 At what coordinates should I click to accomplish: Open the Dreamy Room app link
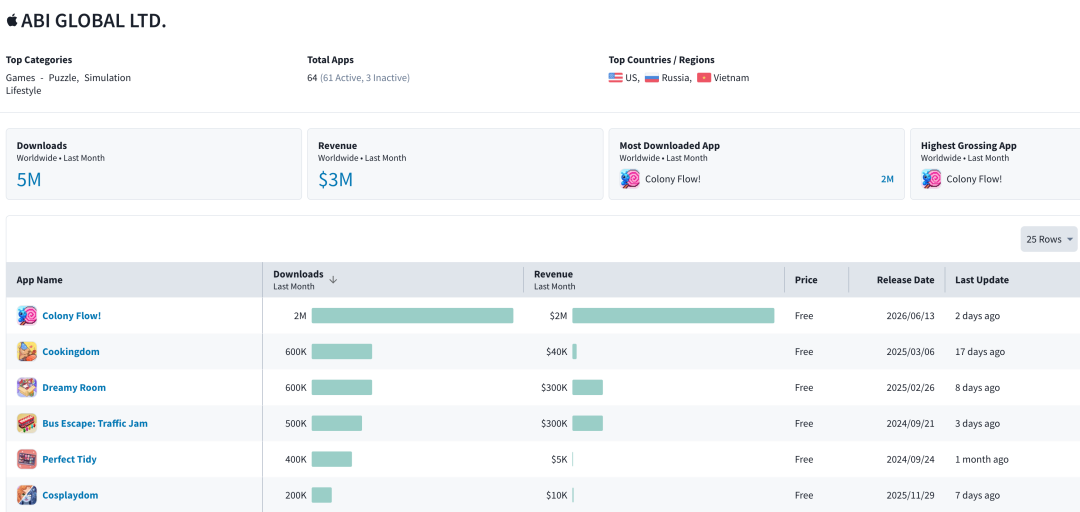click(74, 387)
